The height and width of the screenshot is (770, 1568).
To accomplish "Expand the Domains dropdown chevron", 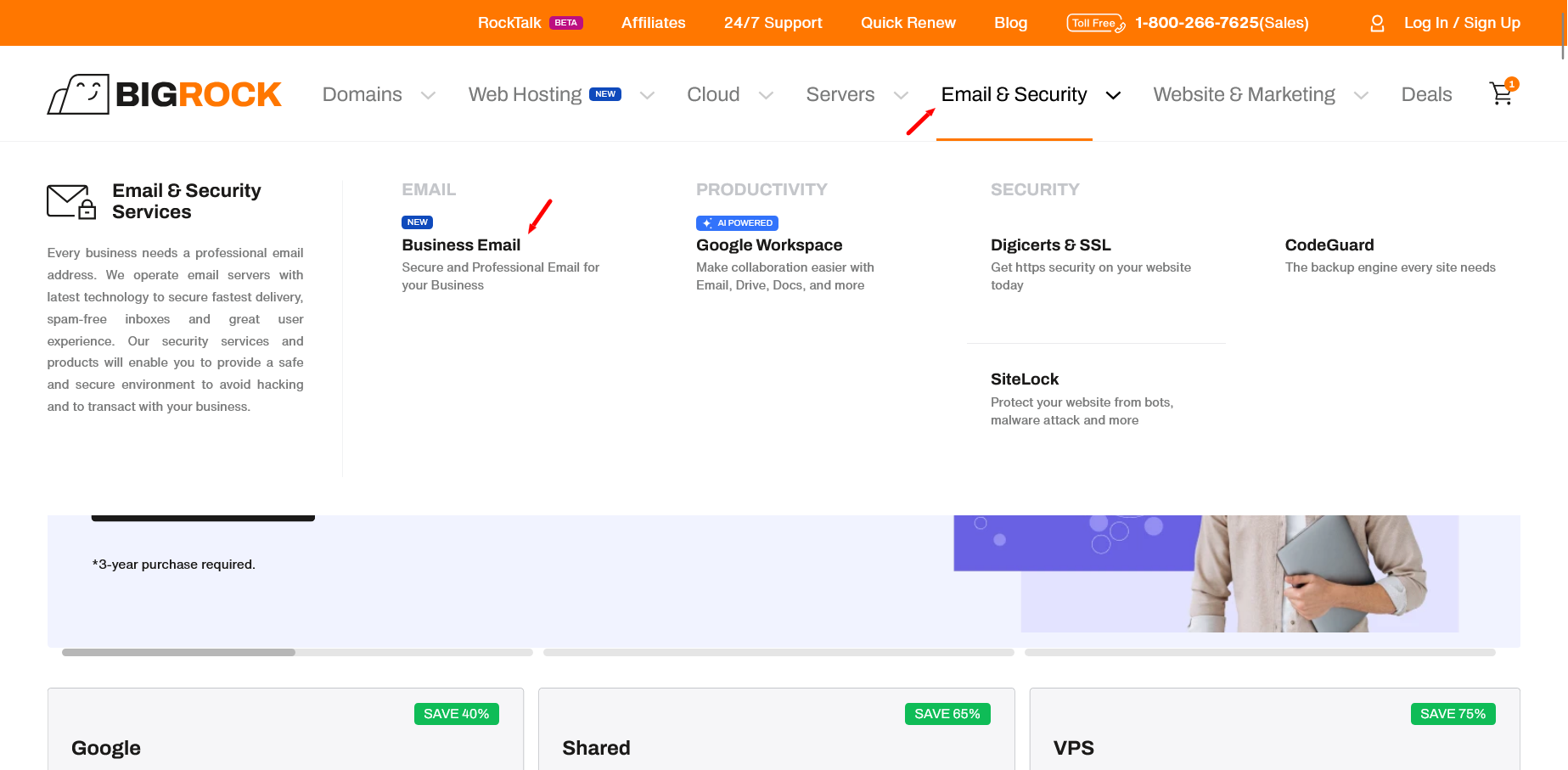I will tap(429, 95).
